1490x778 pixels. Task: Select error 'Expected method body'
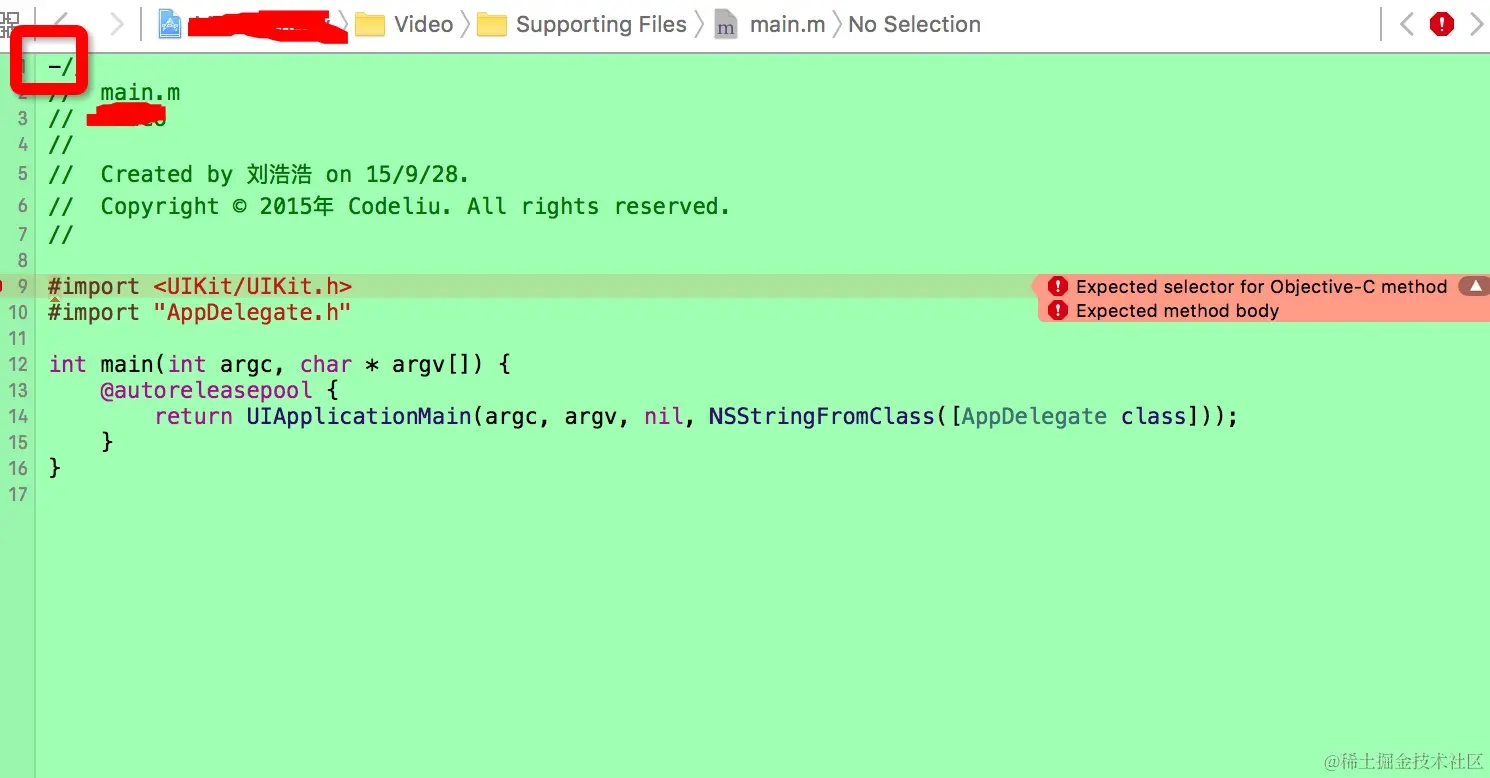(x=1177, y=311)
